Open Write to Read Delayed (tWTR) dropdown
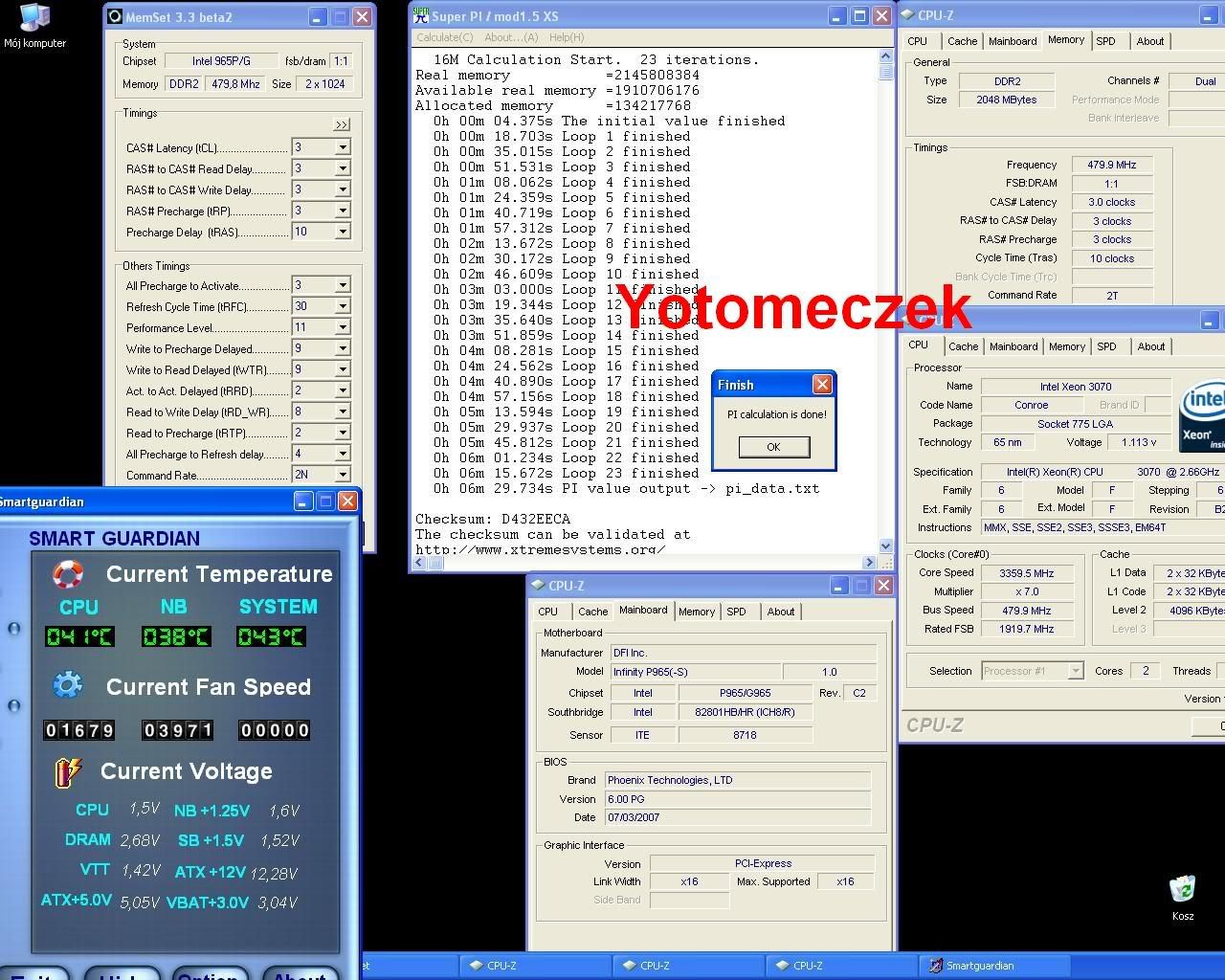 [342, 369]
